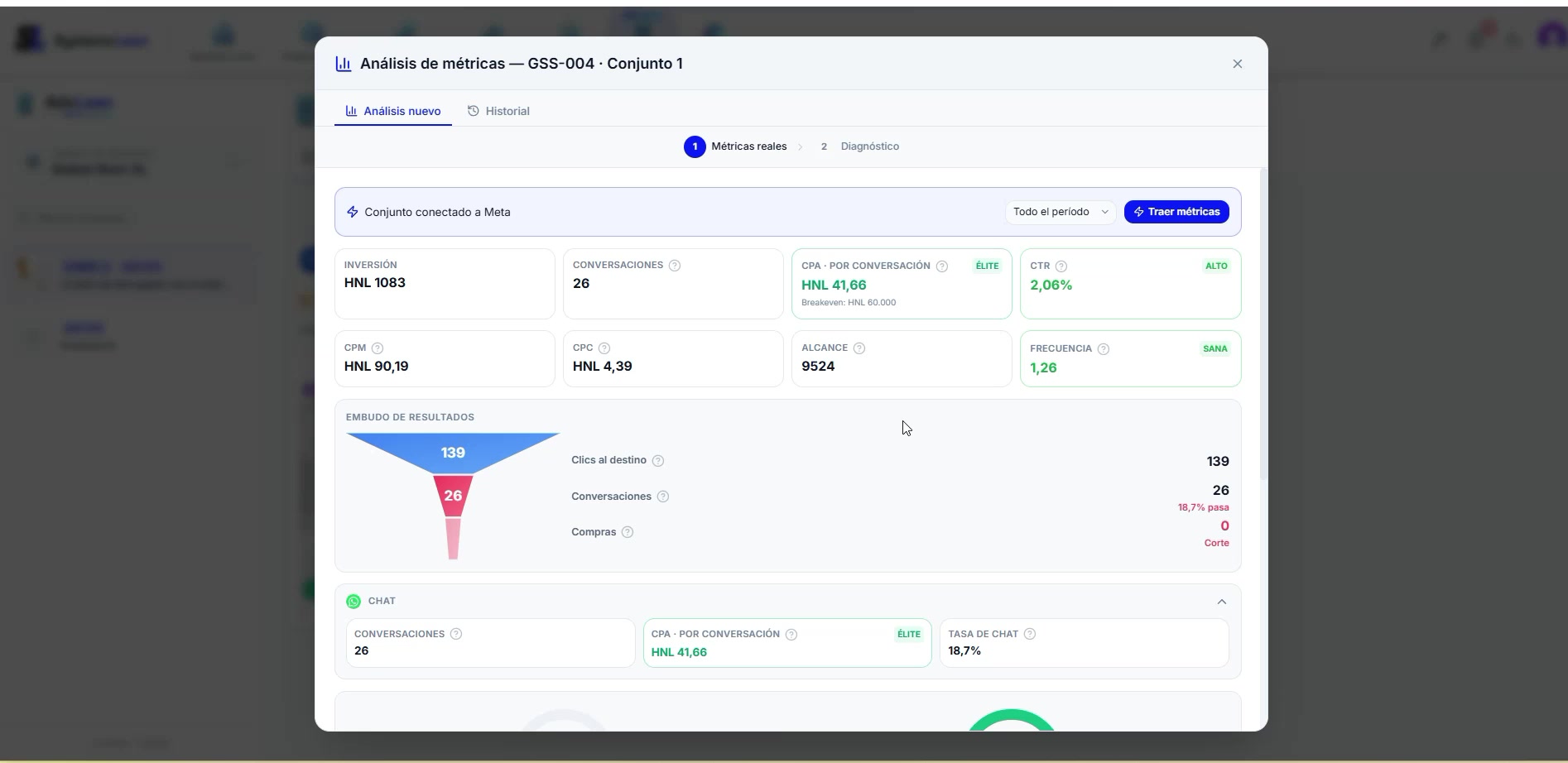Click the Frecuencia help icon

pos(1104,349)
